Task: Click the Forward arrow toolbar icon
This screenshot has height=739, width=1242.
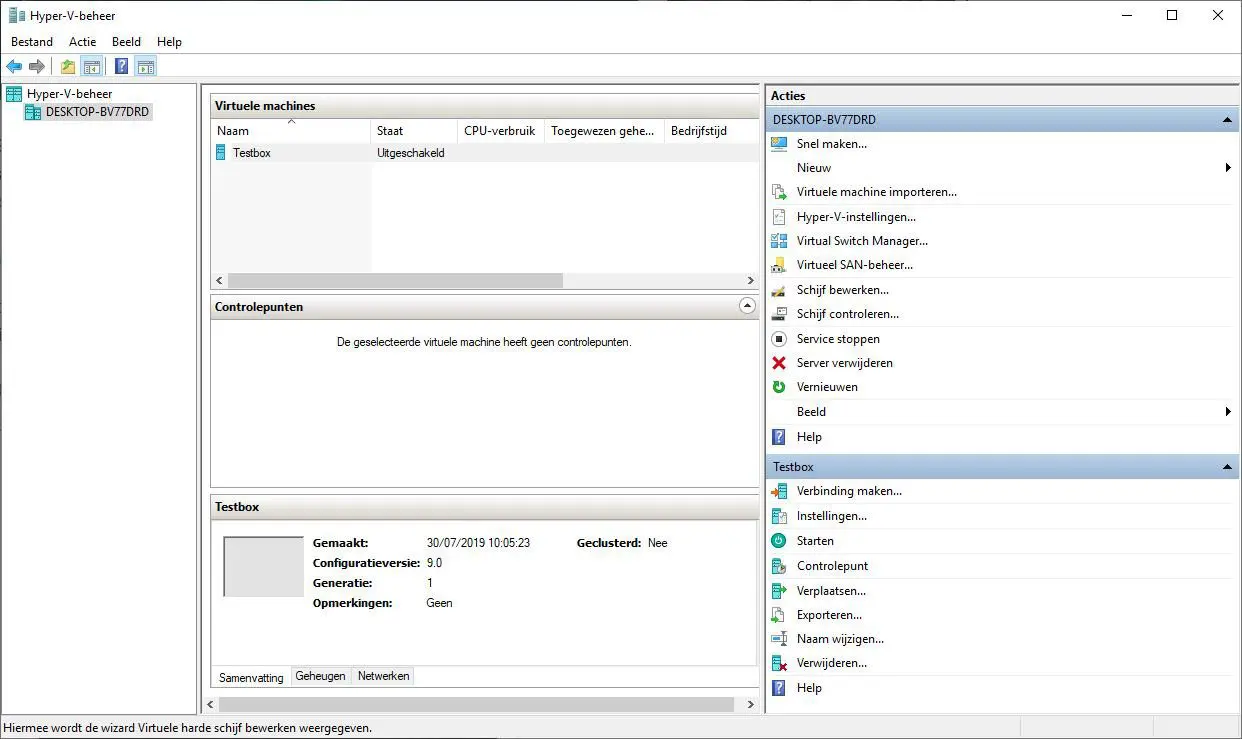Action: click(37, 67)
